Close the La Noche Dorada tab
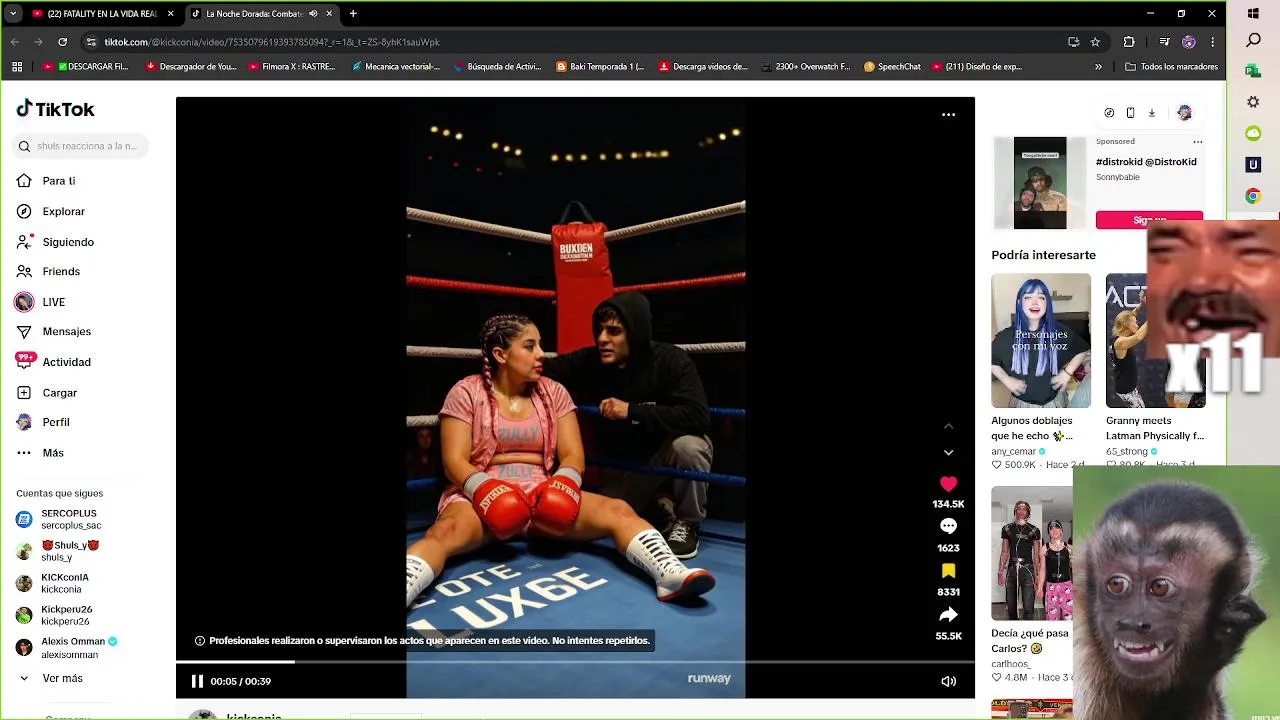 [x=329, y=14]
